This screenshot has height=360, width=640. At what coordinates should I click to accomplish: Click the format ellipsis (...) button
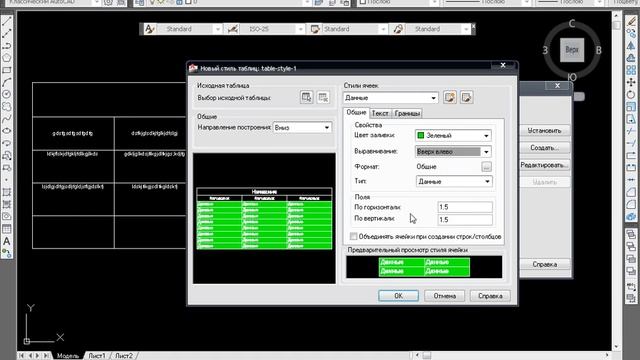pyautogui.click(x=486, y=167)
